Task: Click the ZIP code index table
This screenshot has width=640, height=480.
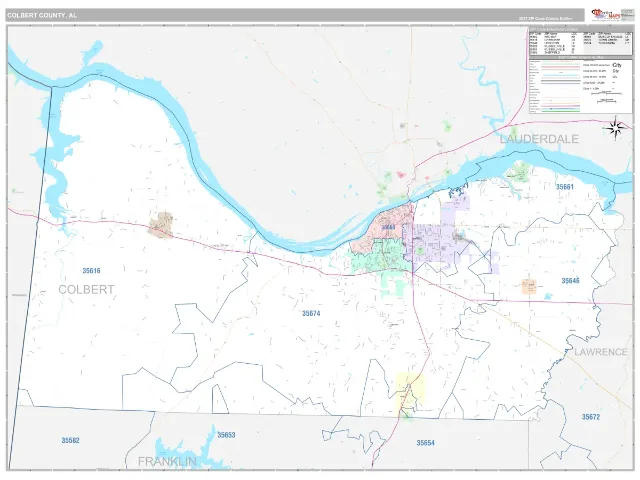Action: coord(580,42)
